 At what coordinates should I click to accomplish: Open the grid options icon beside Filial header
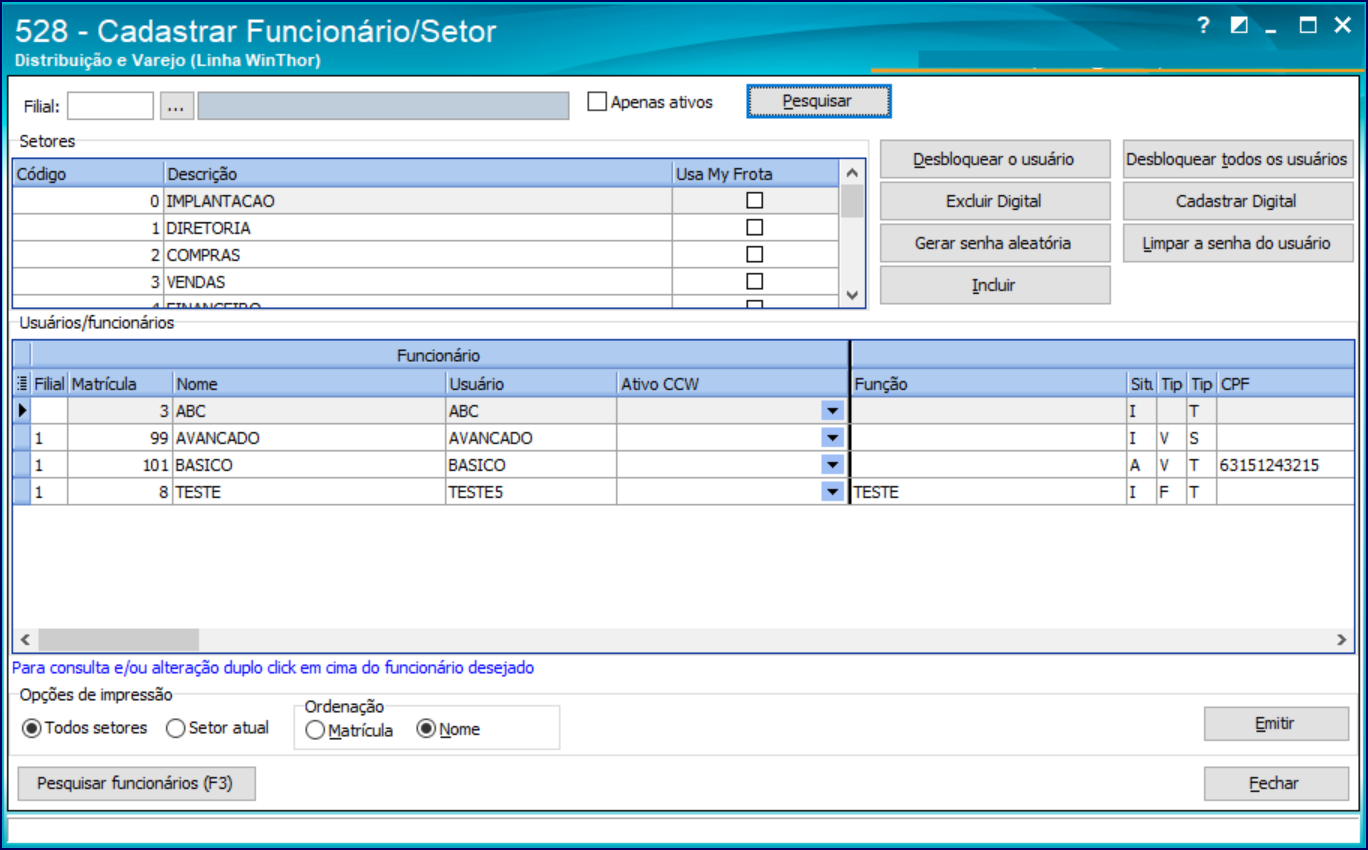(22, 383)
